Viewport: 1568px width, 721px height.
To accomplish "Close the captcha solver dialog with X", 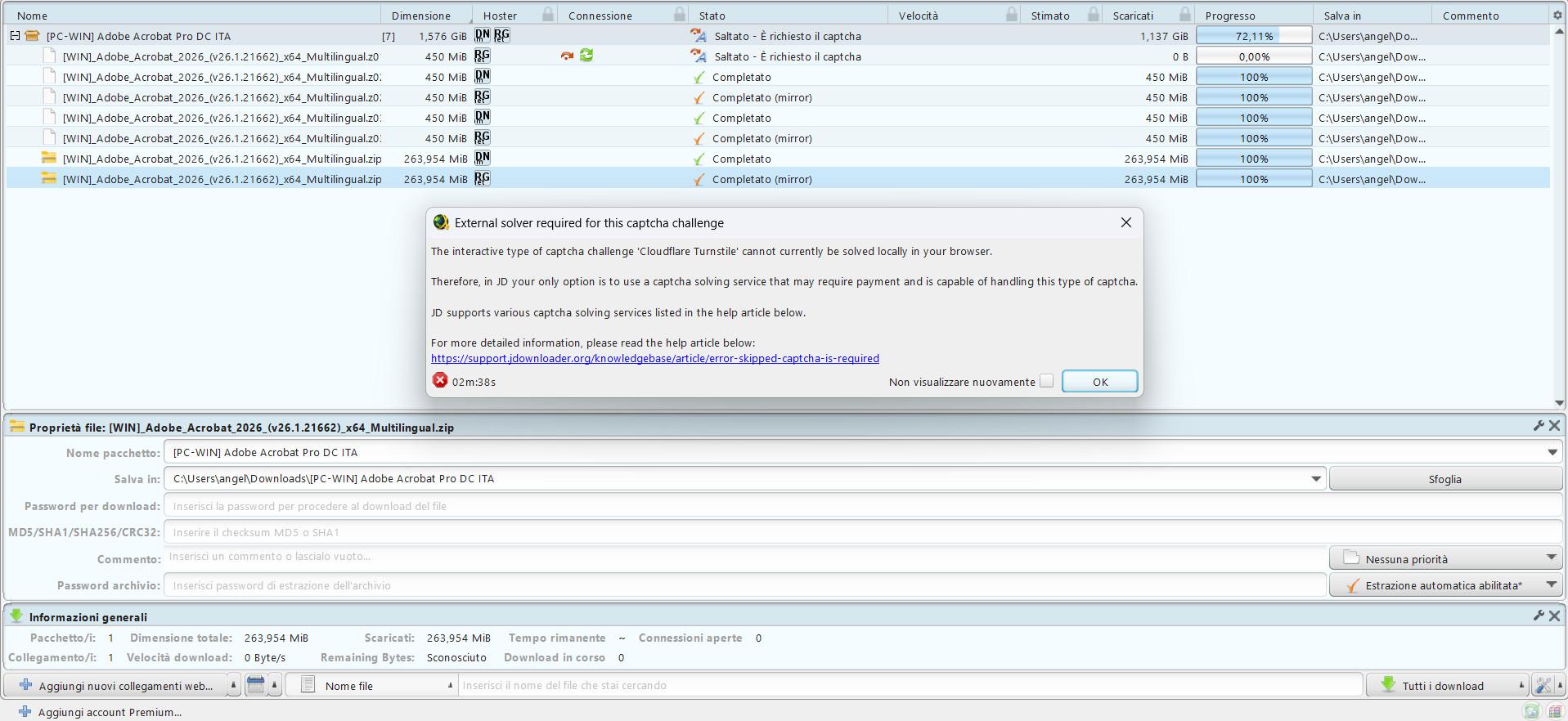I will click(x=1126, y=222).
